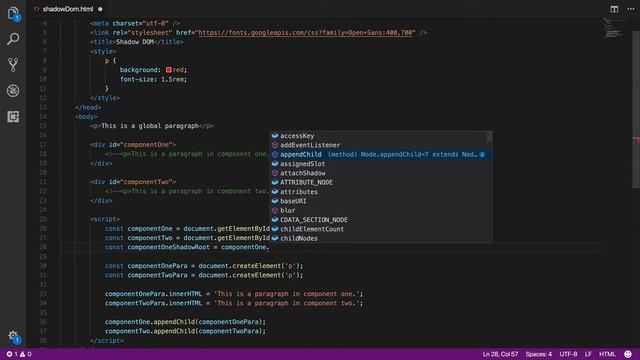Click the suggestion list scrollbar thumb

(489, 137)
